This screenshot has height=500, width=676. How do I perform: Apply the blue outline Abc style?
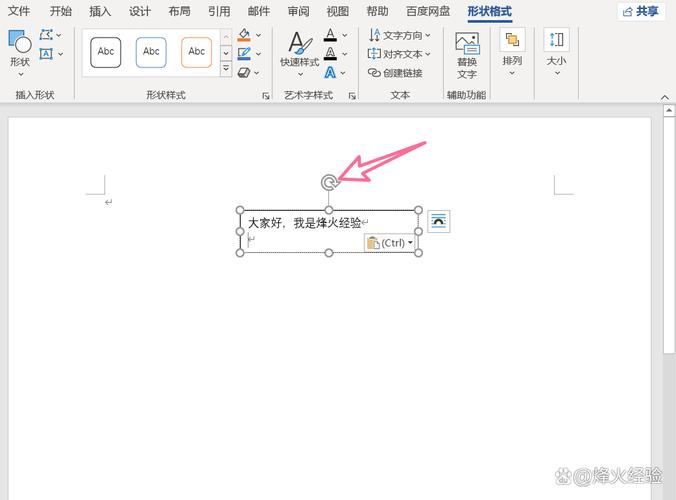coord(151,52)
